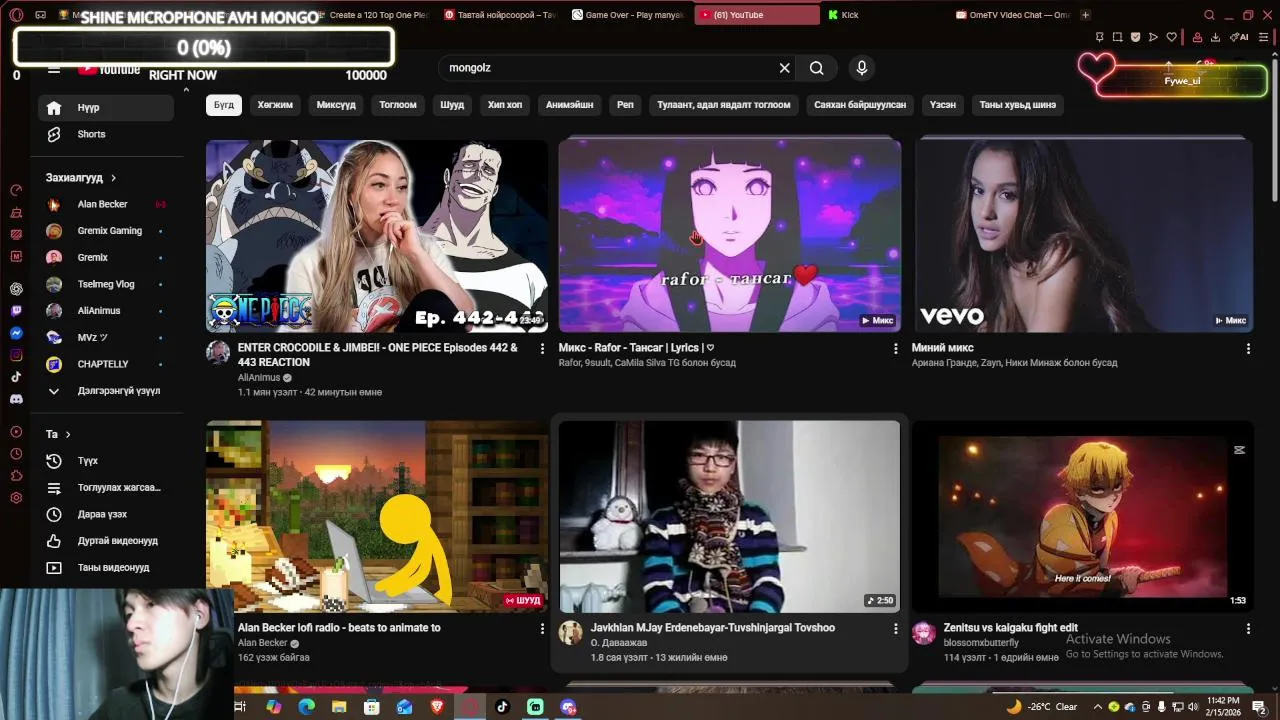Open the YouTube hamburger guide menu
This screenshot has width=1280, height=720.
54,69
